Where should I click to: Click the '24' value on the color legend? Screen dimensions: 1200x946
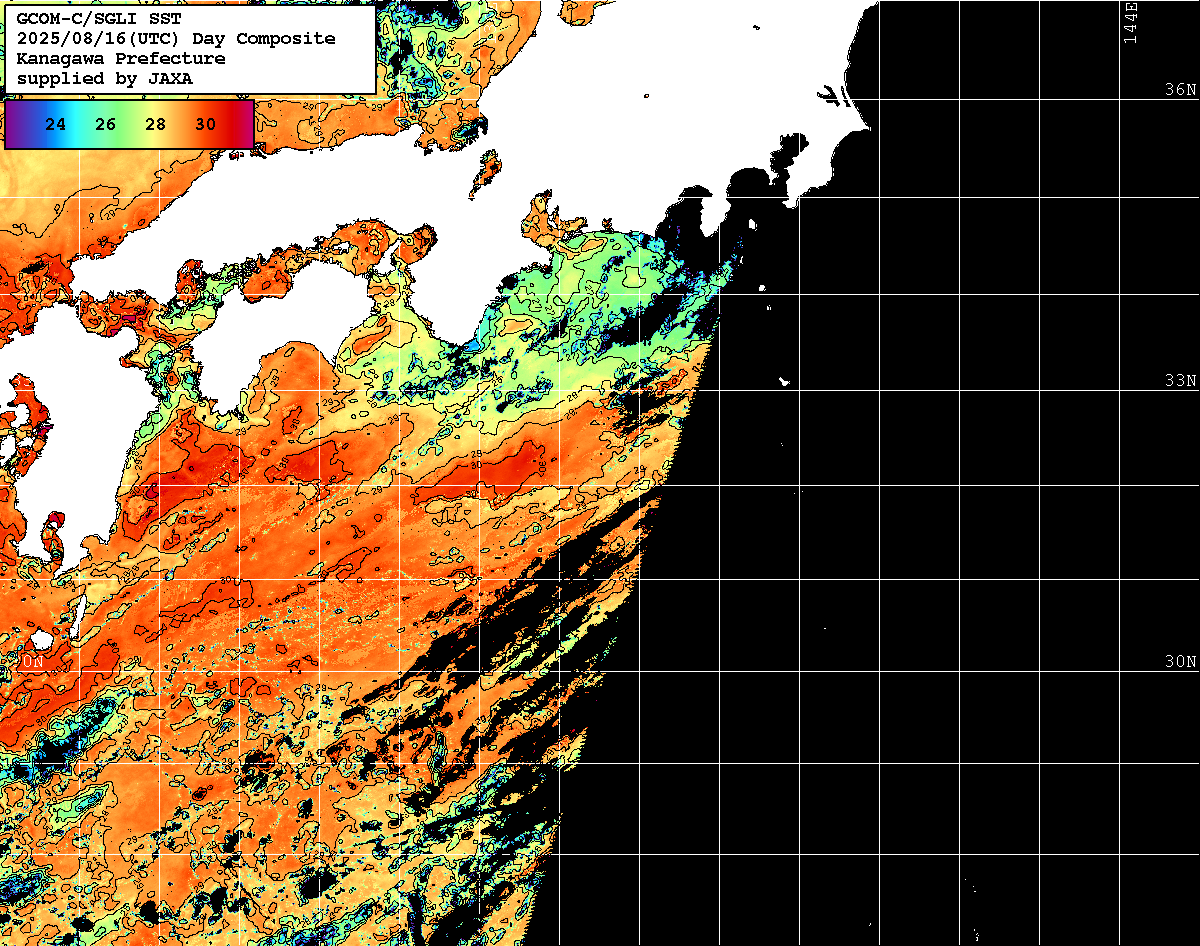tap(56, 125)
